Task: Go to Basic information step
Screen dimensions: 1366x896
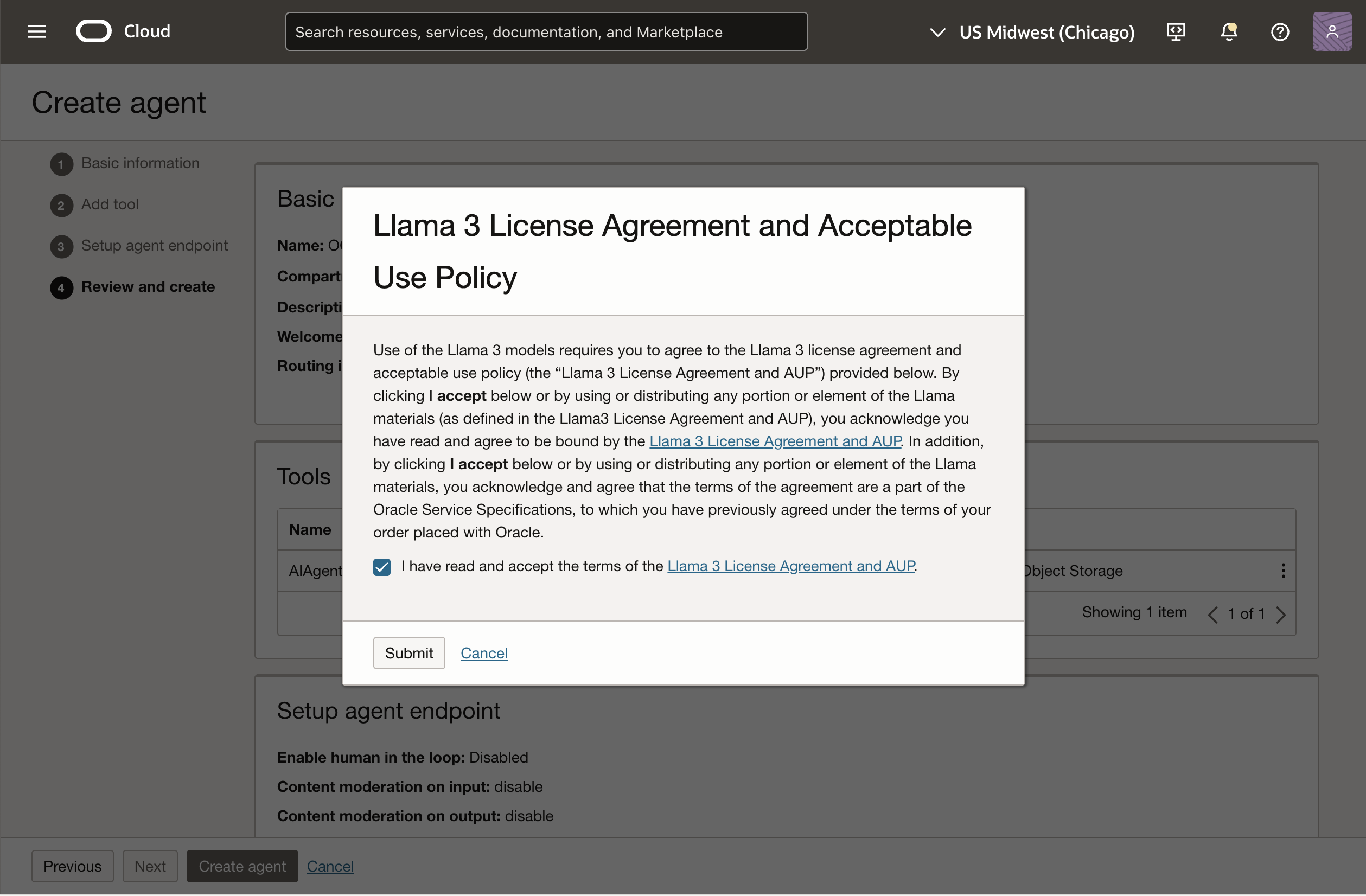Action: (140, 163)
